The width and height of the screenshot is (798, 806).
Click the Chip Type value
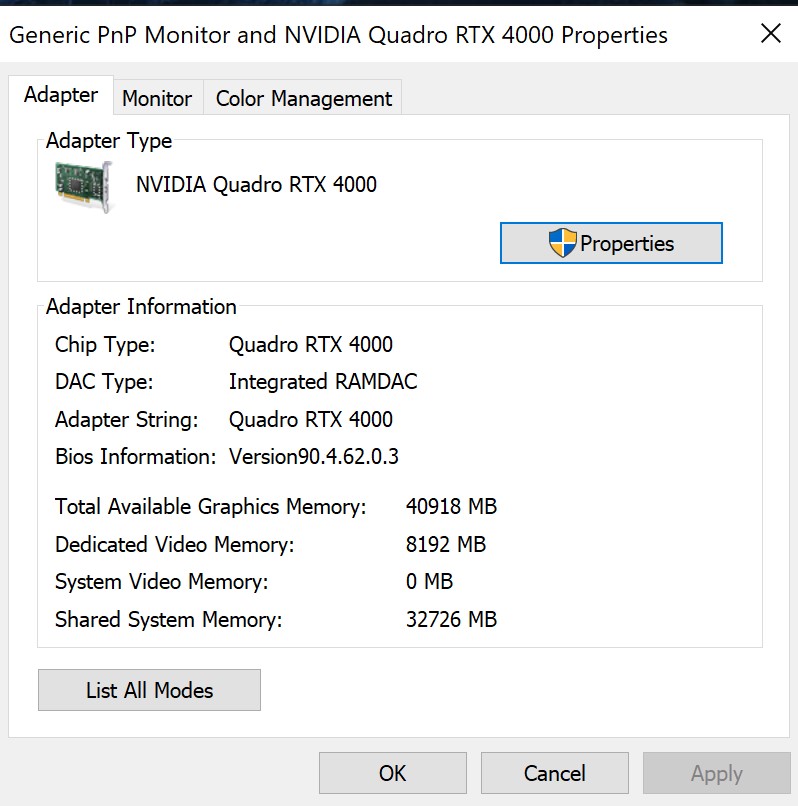click(x=311, y=345)
